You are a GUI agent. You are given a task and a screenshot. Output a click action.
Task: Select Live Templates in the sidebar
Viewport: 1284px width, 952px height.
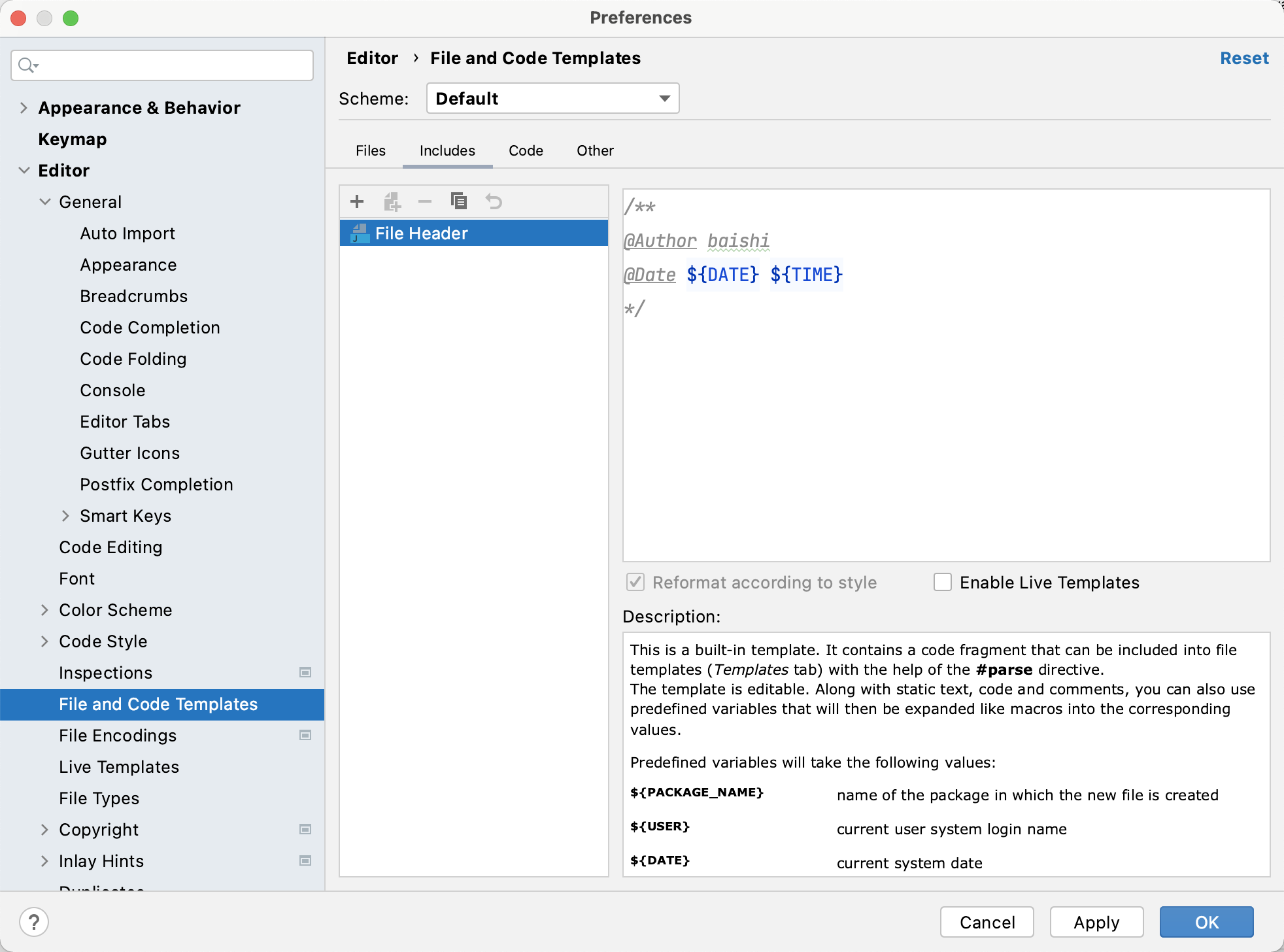pos(119,766)
